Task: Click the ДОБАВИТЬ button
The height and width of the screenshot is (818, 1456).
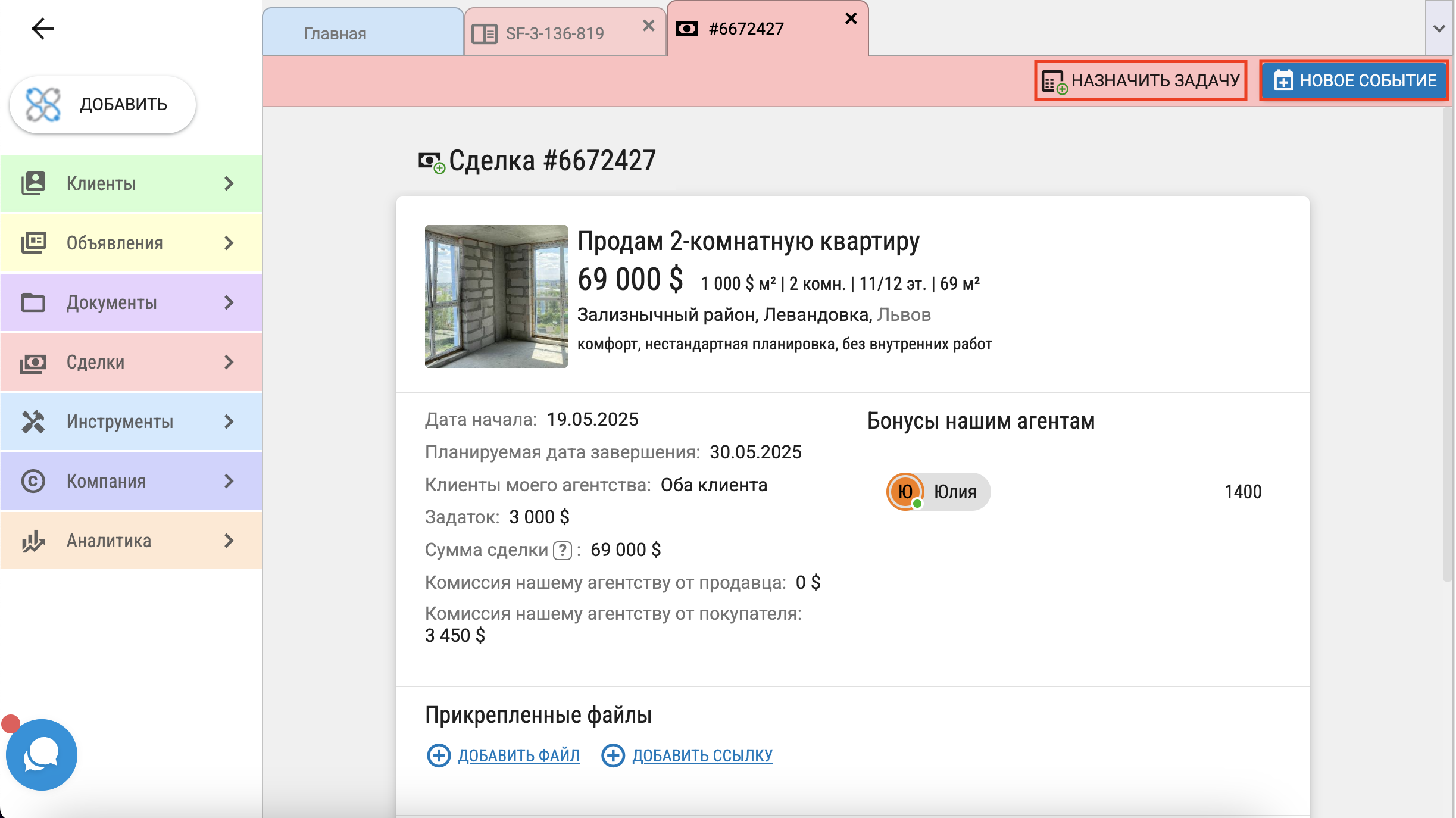Action: tap(102, 105)
